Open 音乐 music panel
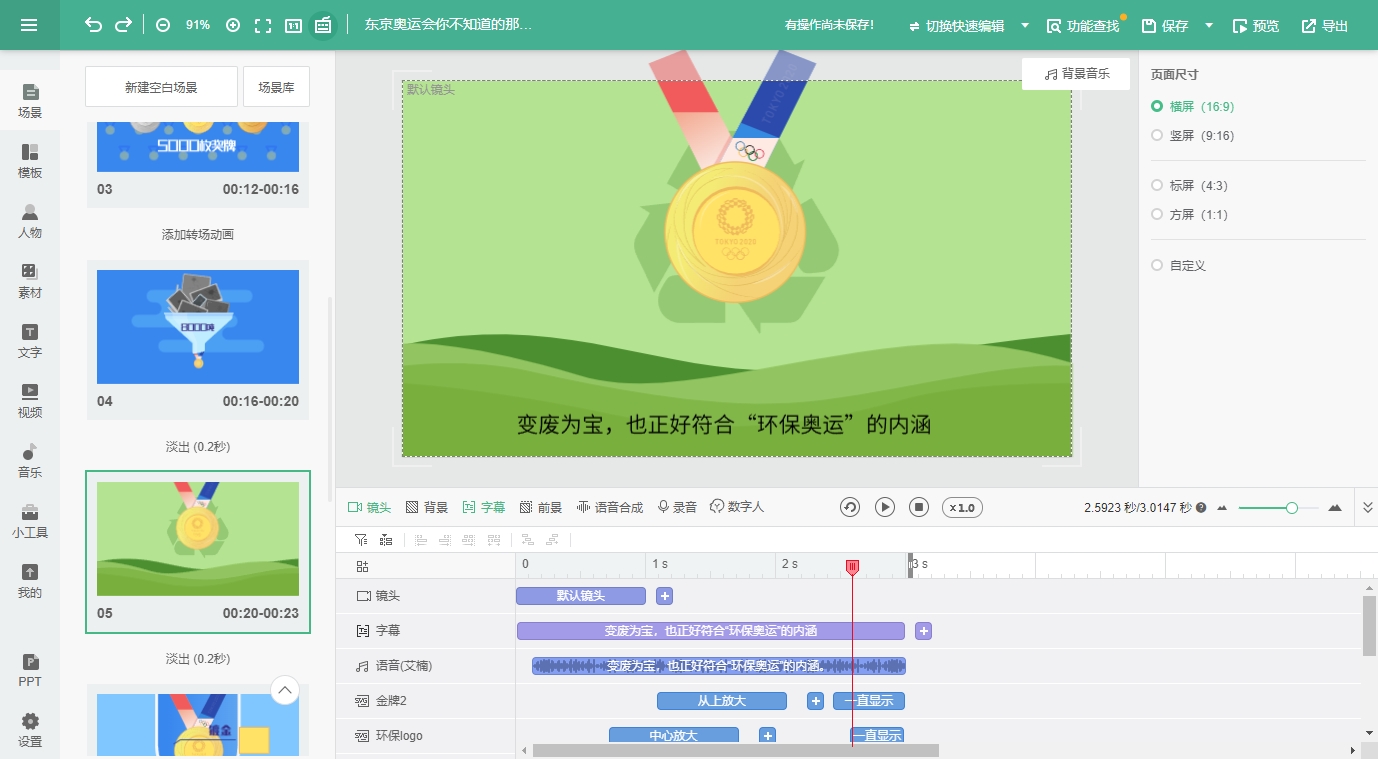This screenshot has width=1378, height=759. tap(30, 461)
